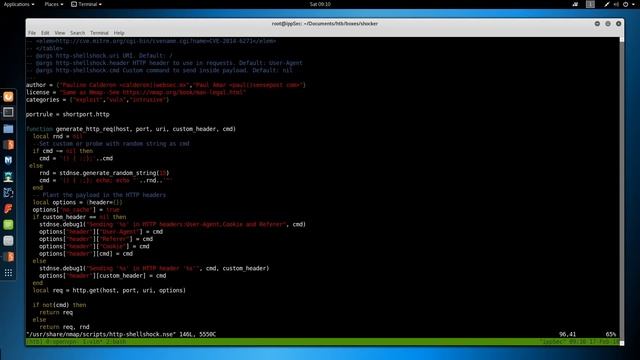Open the Places menu
The height and width of the screenshot is (360, 640).
tap(53, 4)
